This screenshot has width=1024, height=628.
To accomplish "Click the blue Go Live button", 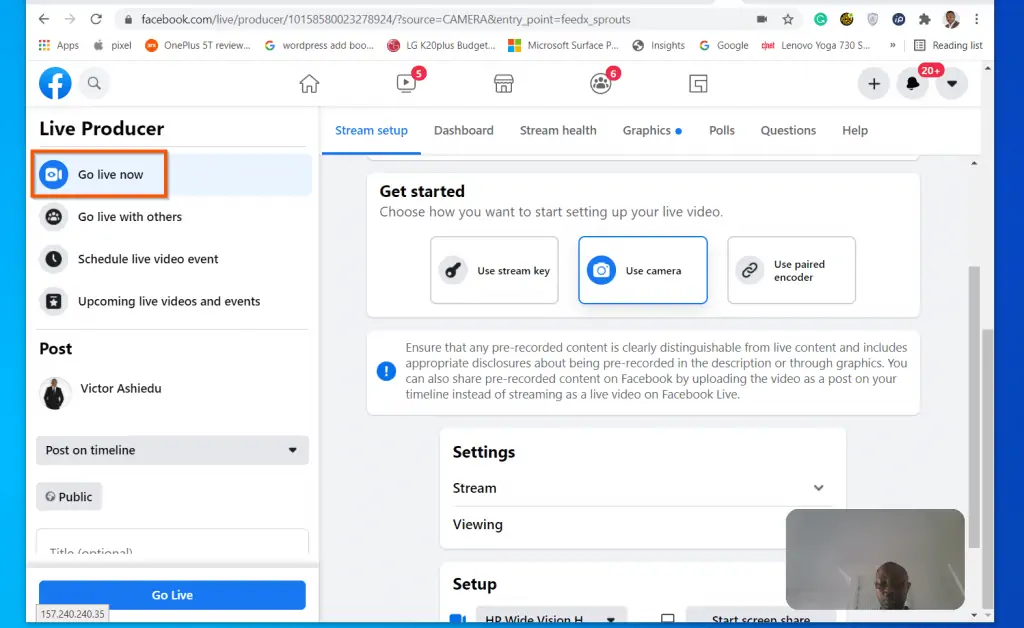I will [172, 595].
